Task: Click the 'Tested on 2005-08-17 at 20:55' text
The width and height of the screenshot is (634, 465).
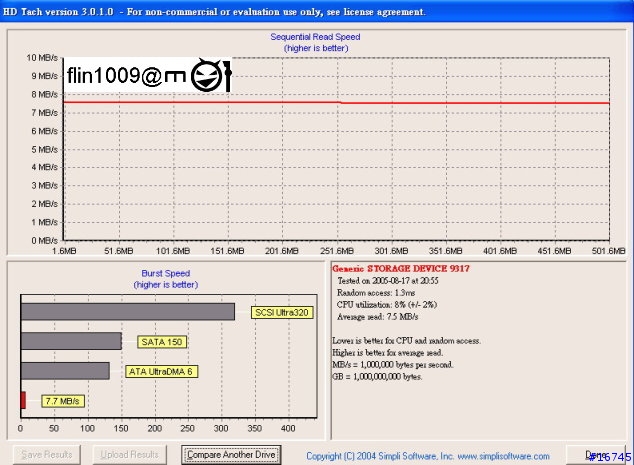Action: (x=388, y=281)
